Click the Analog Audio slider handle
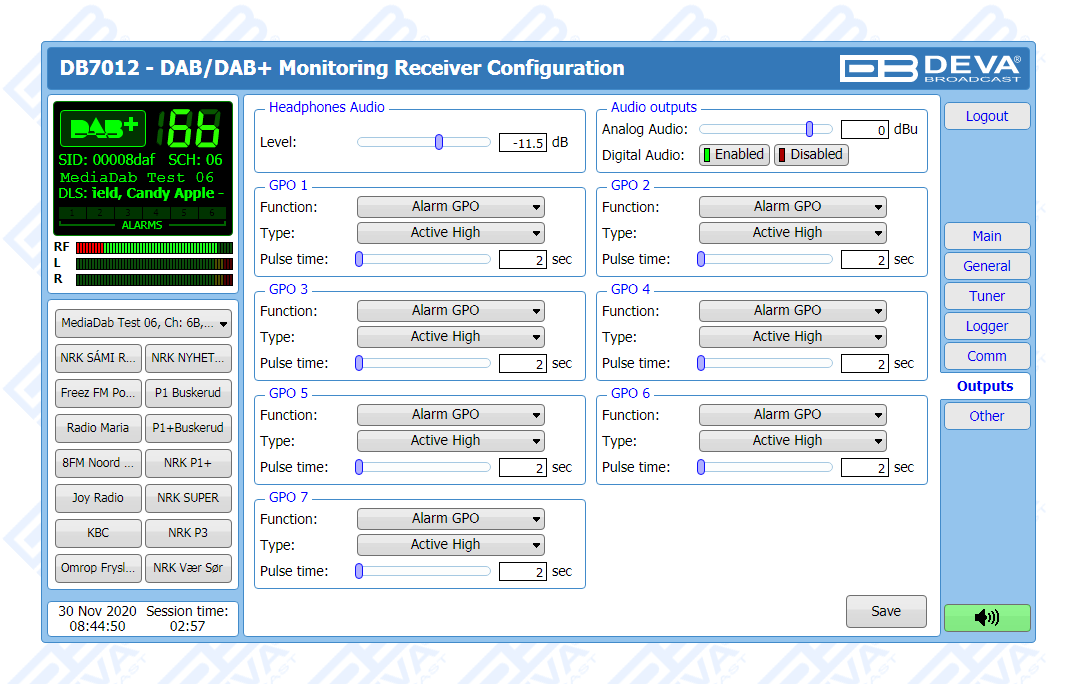Image resolution: width=1077 pixels, height=684 pixels. point(810,129)
